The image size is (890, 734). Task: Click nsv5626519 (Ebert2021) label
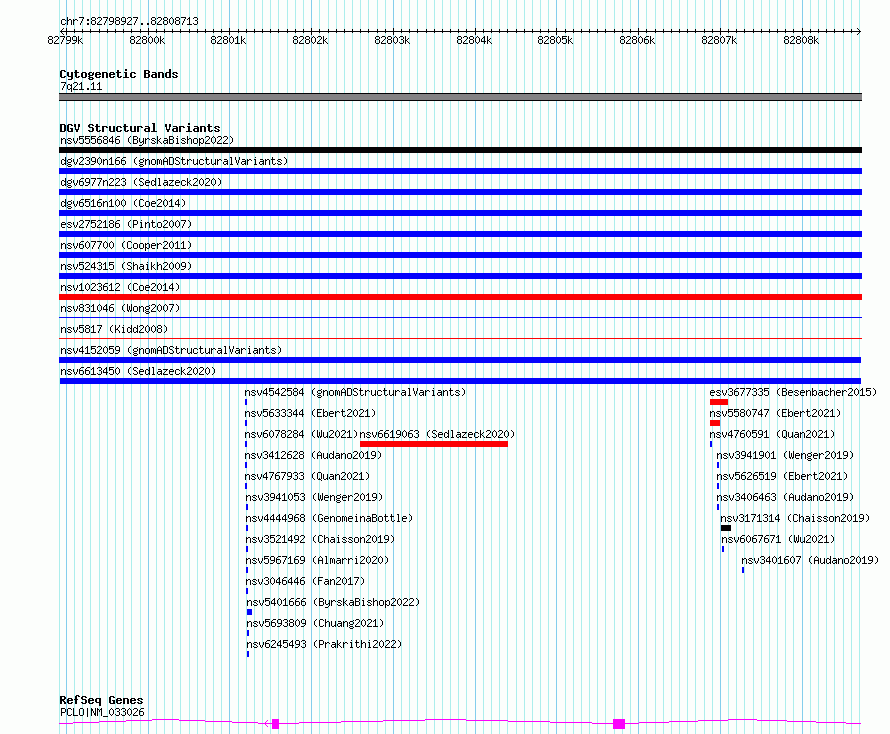782,476
